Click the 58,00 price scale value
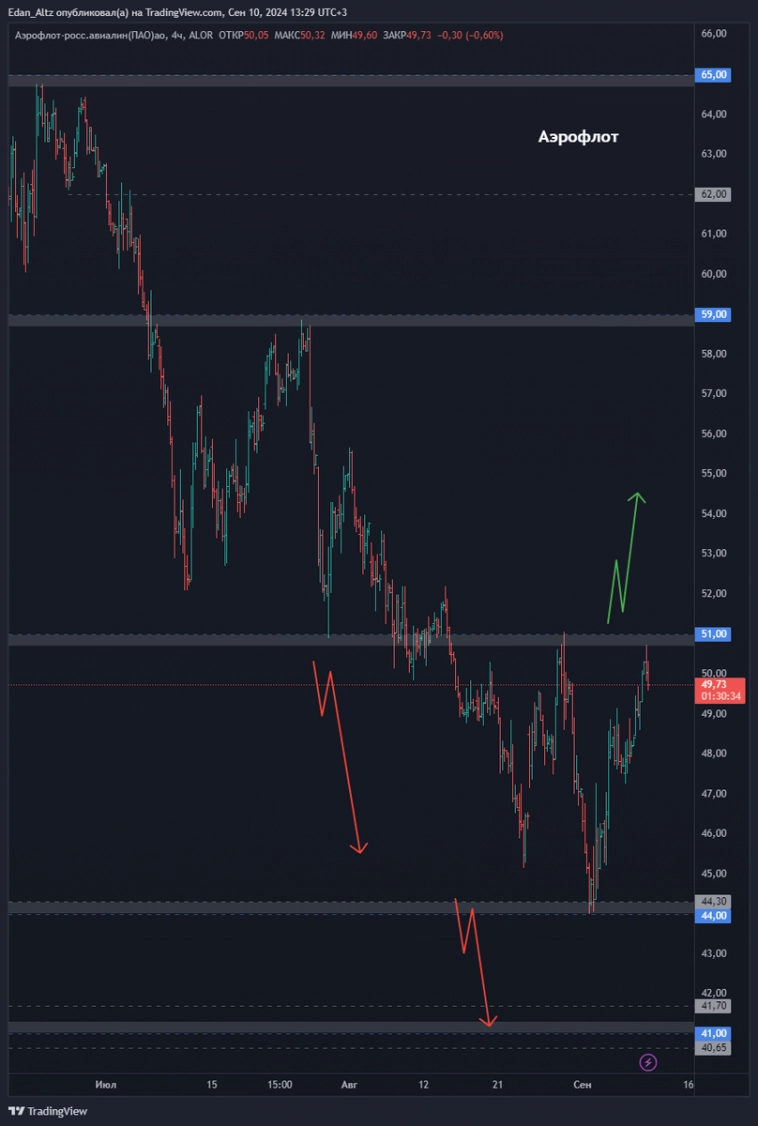Image resolution: width=758 pixels, height=1126 pixels. click(x=715, y=353)
